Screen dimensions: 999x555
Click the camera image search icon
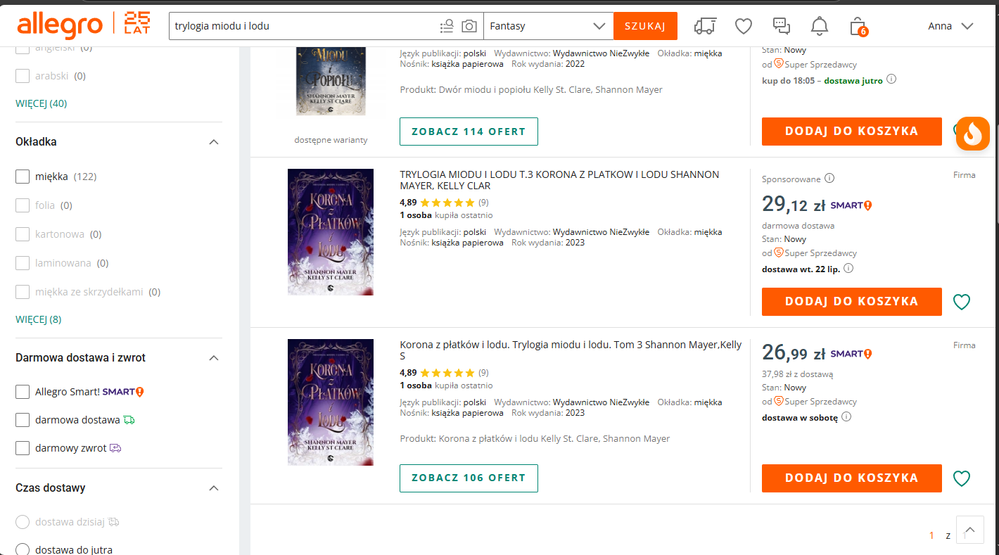click(x=469, y=26)
